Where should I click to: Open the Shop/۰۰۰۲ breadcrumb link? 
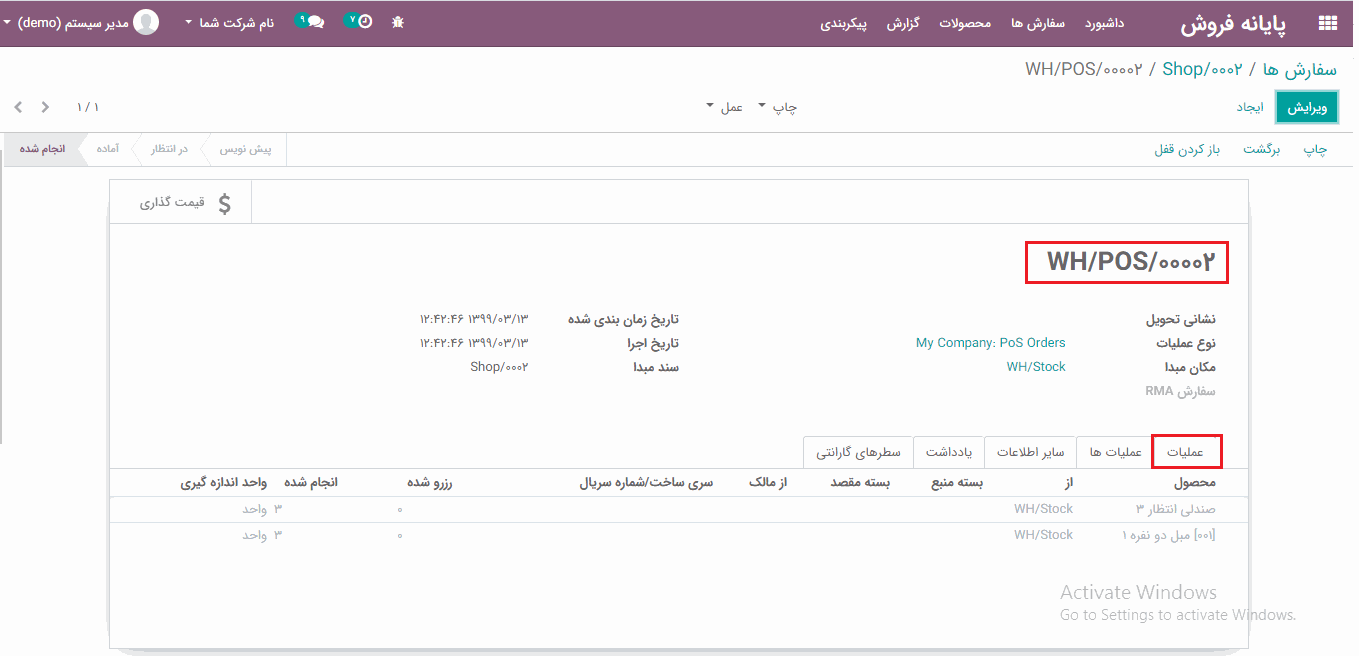(x=1203, y=69)
